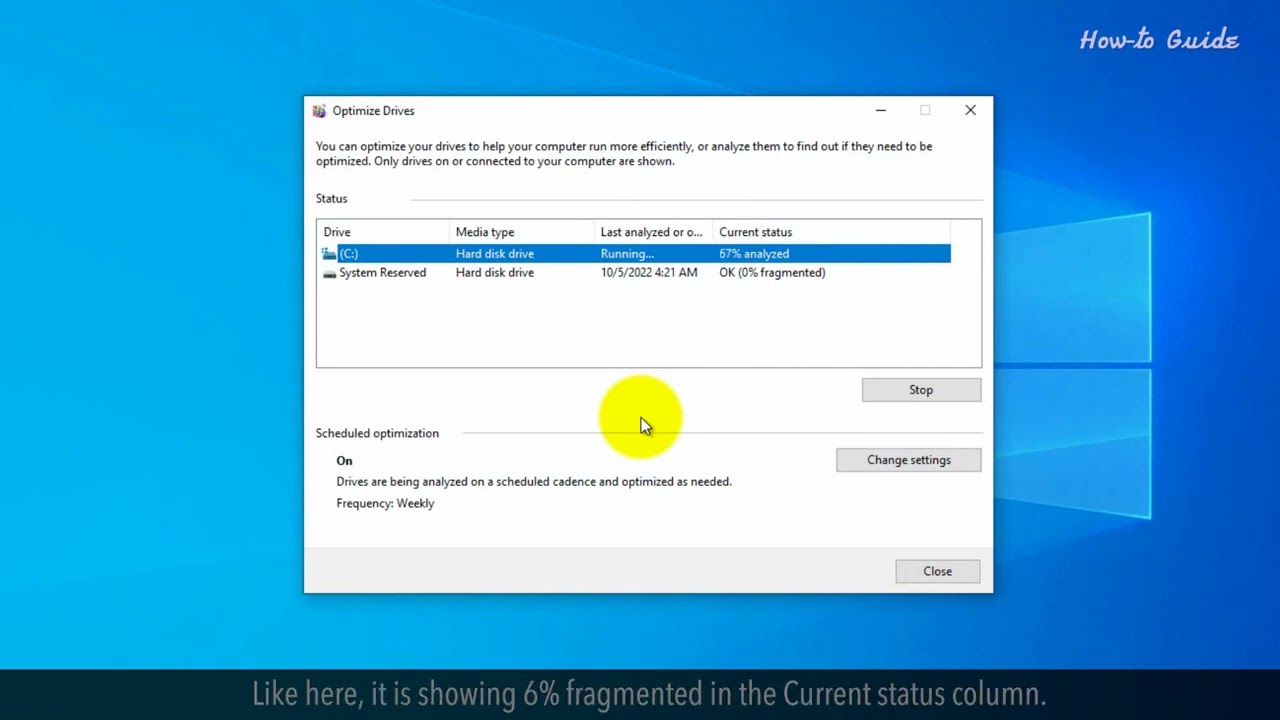Image resolution: width=1280 pixels, height=720 pixels.
Task: Close the Optimize Drives window with X
Action: [x=970, y=111]
